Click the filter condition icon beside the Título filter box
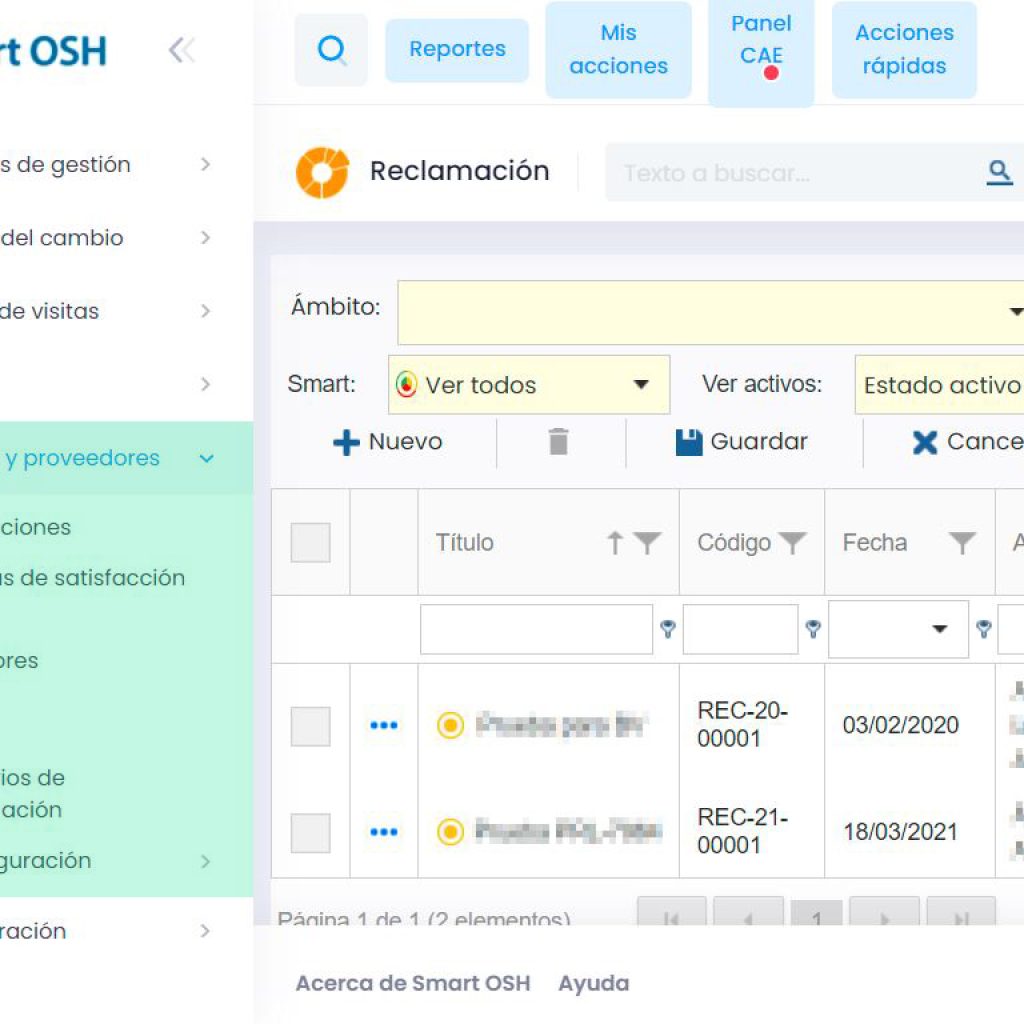The height and width of the screenshot is (1024, 1024). pyautogui.click(x=667, y=629)
